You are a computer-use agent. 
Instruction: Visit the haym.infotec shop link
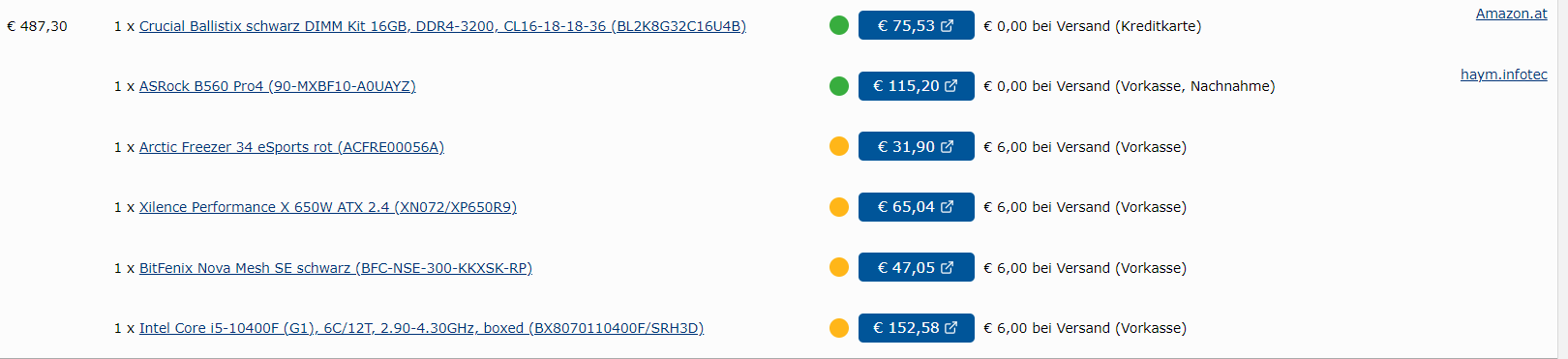coord(1504,75)
